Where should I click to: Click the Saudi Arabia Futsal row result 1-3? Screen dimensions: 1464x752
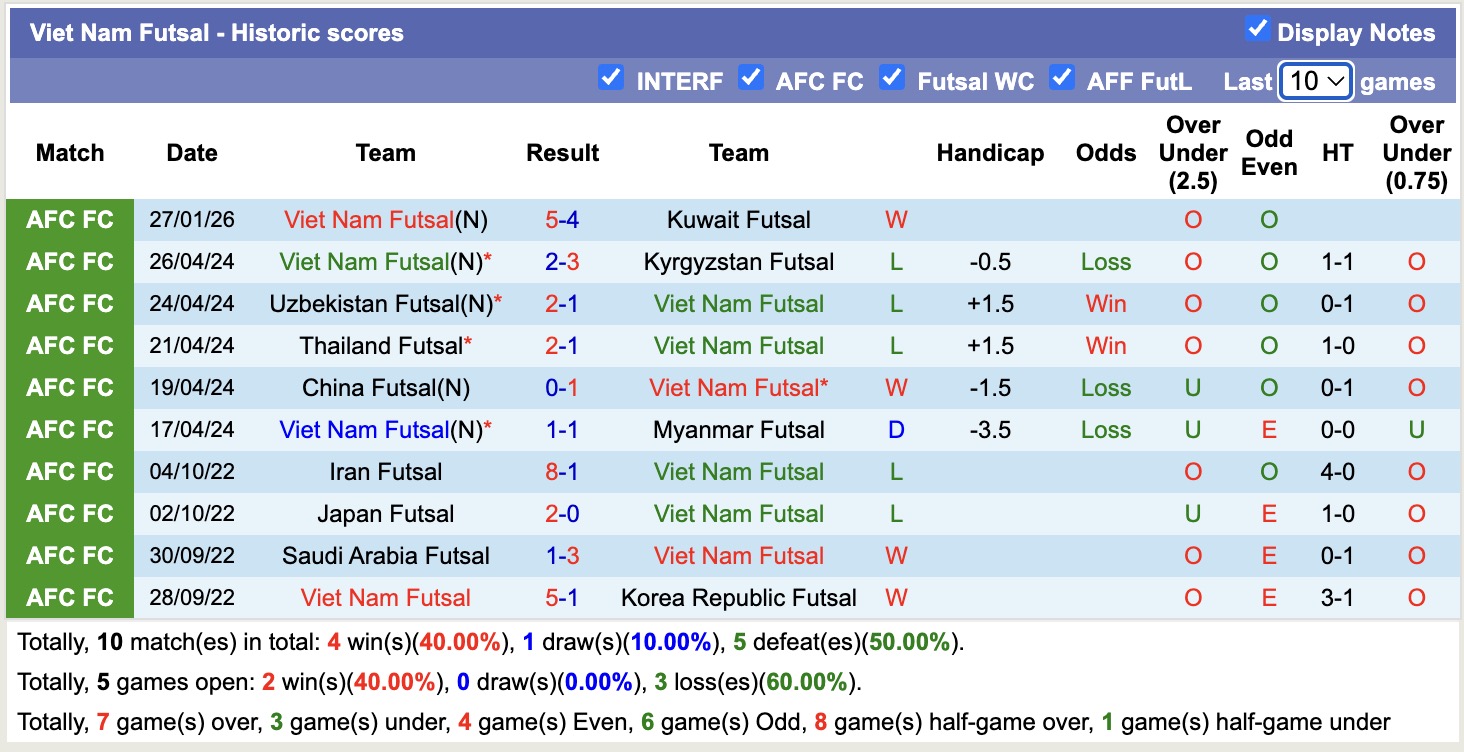(x=562, y=555)
